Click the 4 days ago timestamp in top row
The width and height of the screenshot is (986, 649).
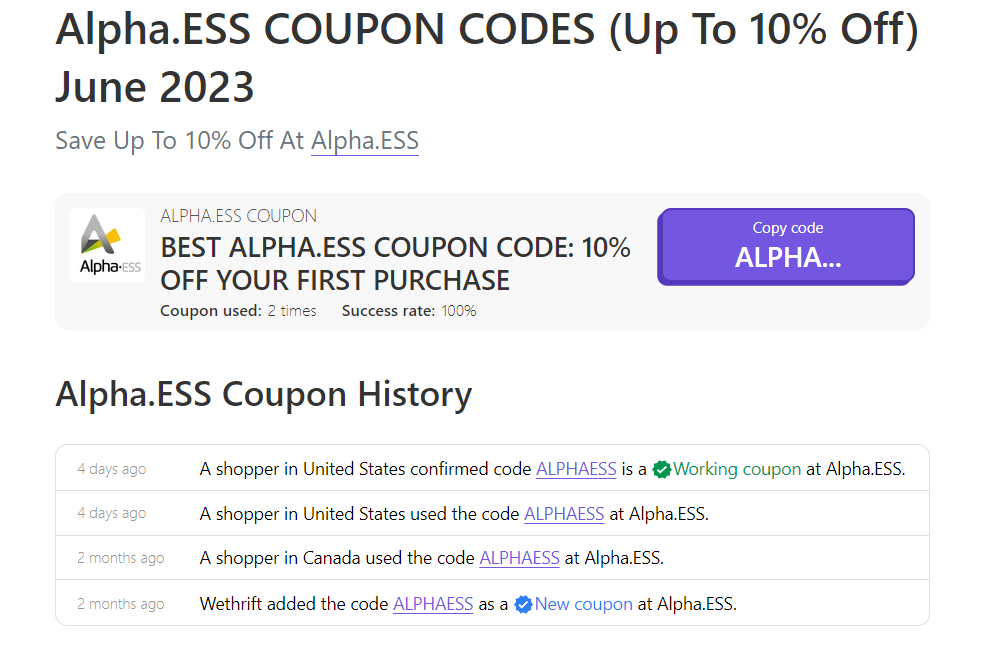[x=111, y=468]
